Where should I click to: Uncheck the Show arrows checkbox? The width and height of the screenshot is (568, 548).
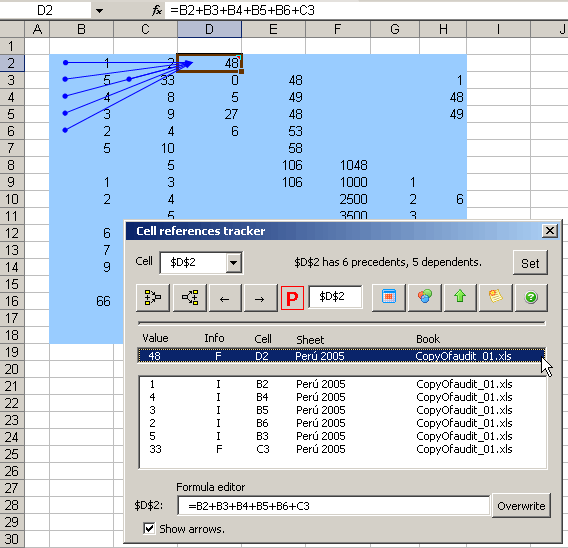(x=149, y=528)
